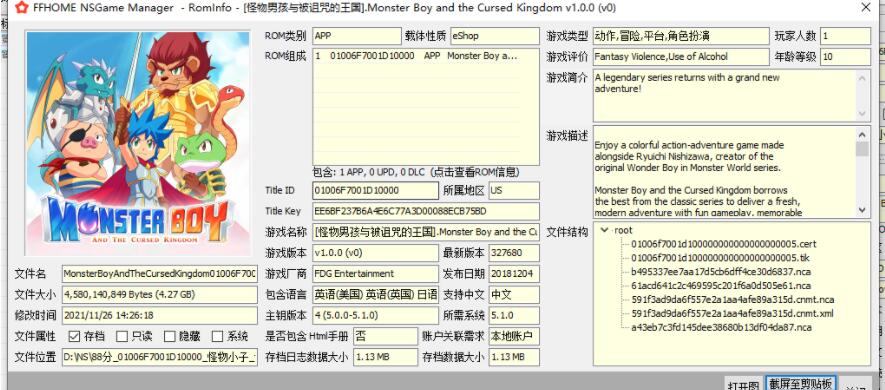The height and width of the screenshot is (390, 885).
Task: Select the 591f3ad9...315d.cnmt.xml entry
Action: tap(732, 313)
